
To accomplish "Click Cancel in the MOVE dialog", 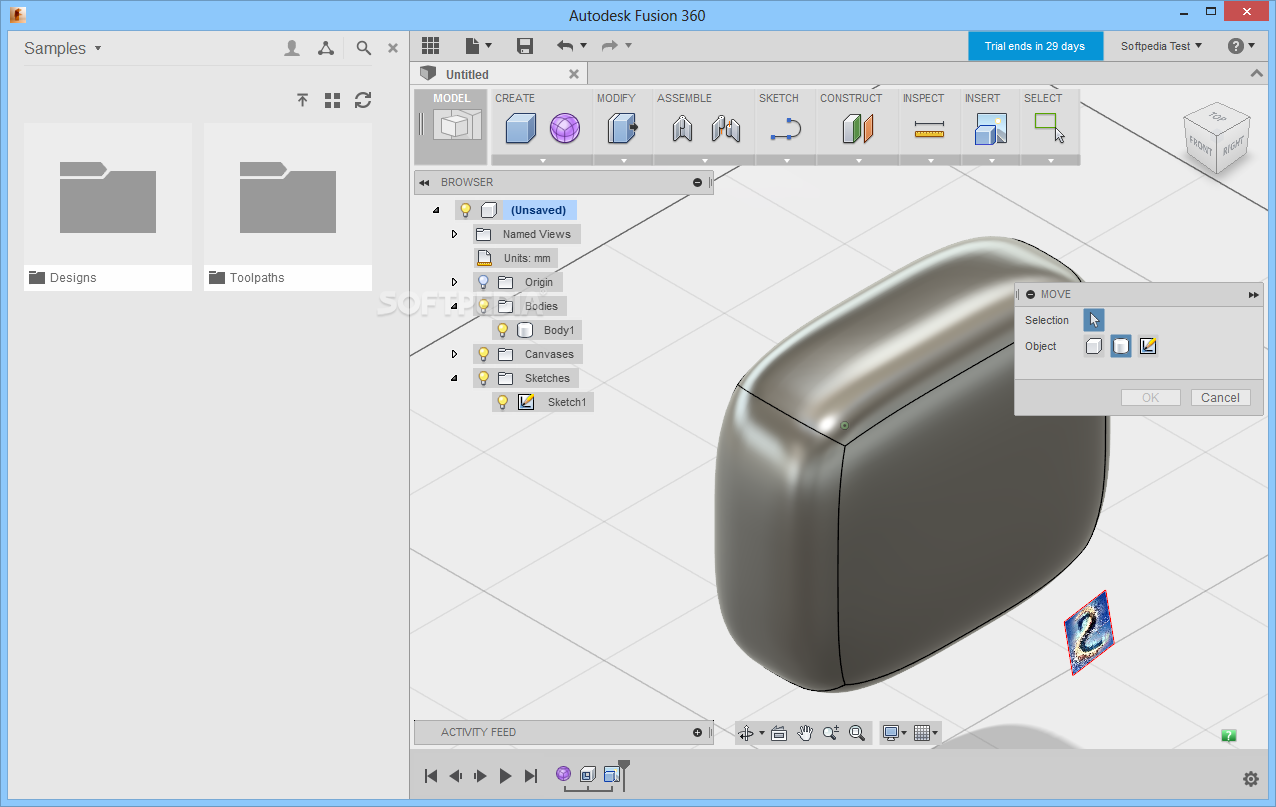I will click(x=1220, y=398).
